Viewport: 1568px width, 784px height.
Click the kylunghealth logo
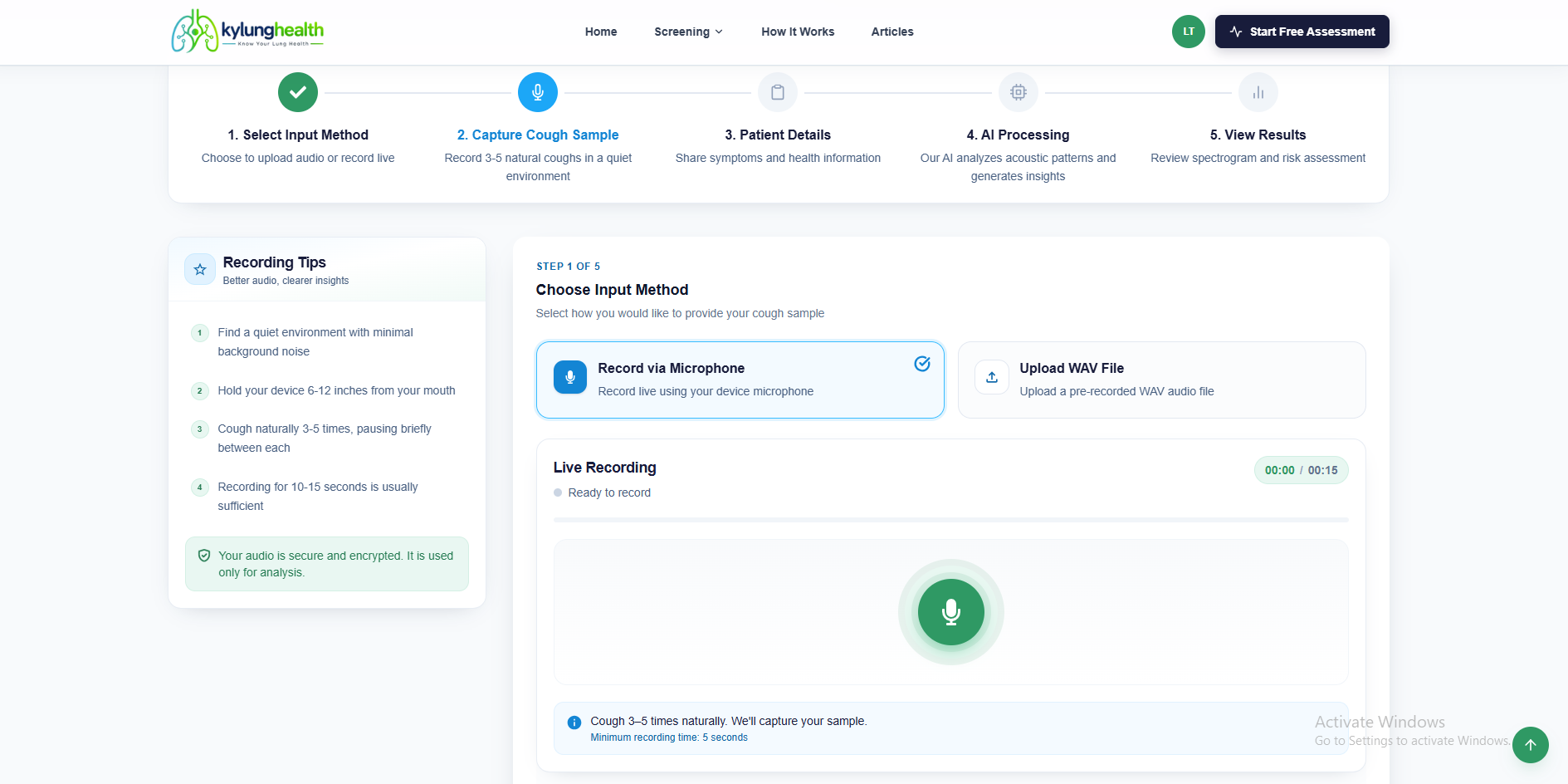tap(247, 32)
